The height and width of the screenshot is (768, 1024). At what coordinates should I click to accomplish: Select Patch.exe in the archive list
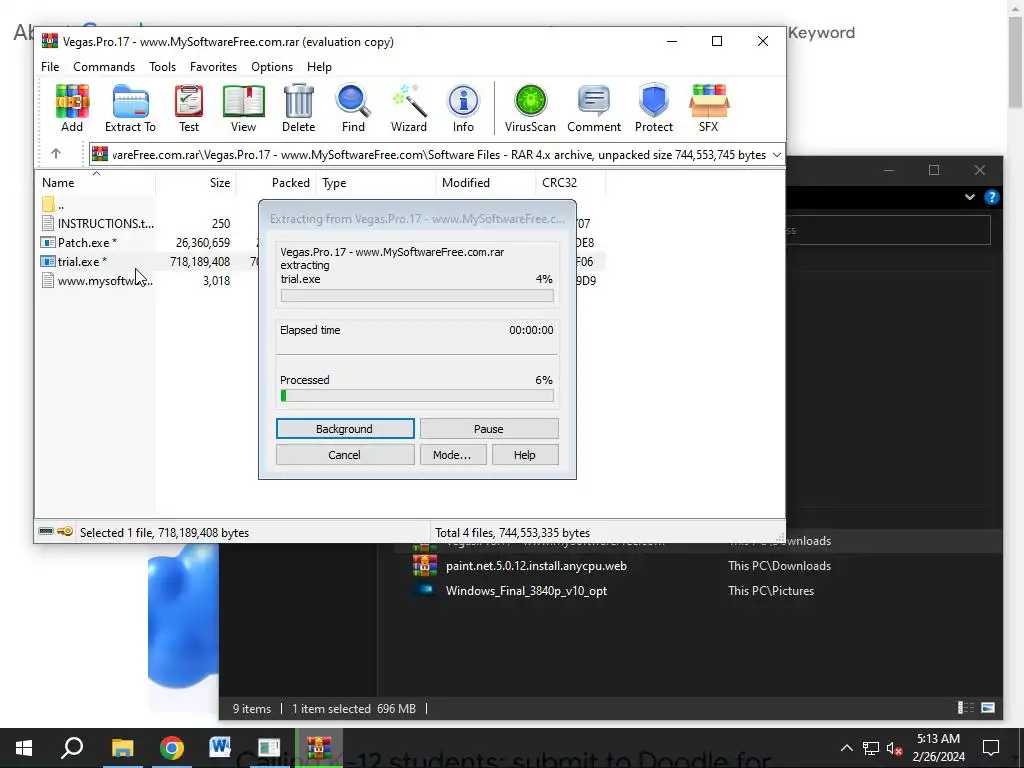click(96, 242)
